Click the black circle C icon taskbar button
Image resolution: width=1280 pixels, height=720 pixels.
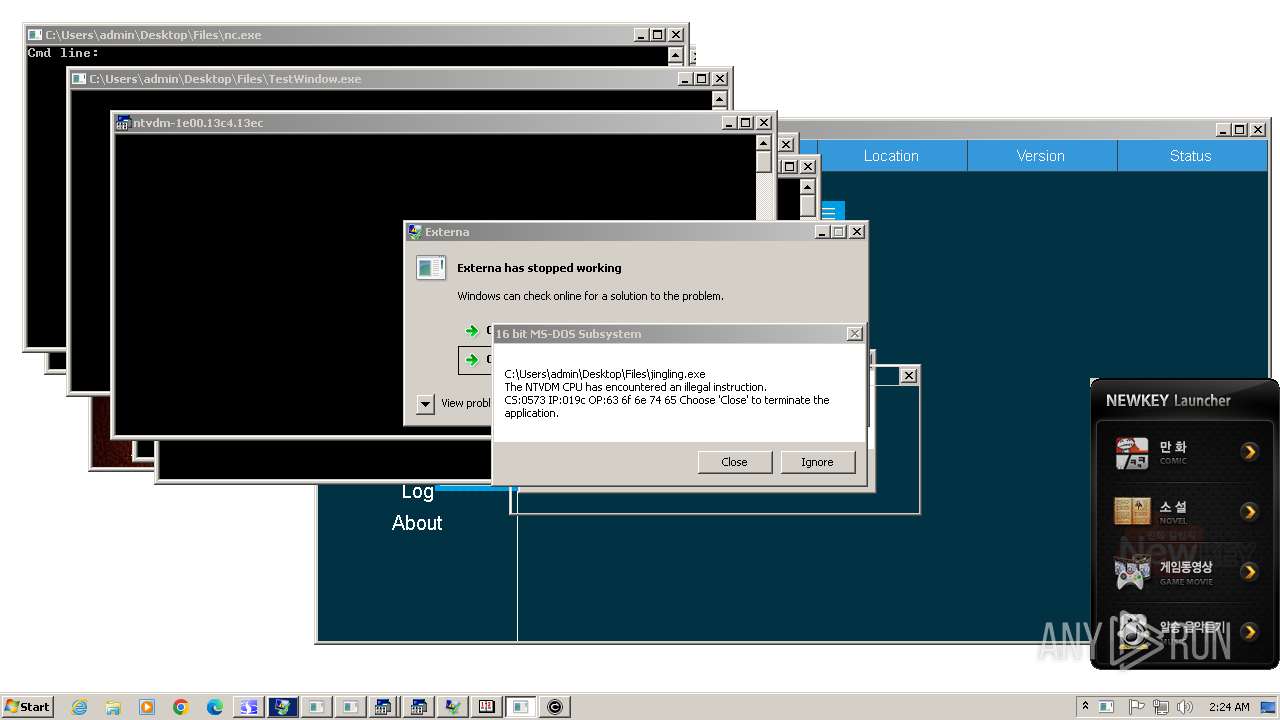coord(555,707)
